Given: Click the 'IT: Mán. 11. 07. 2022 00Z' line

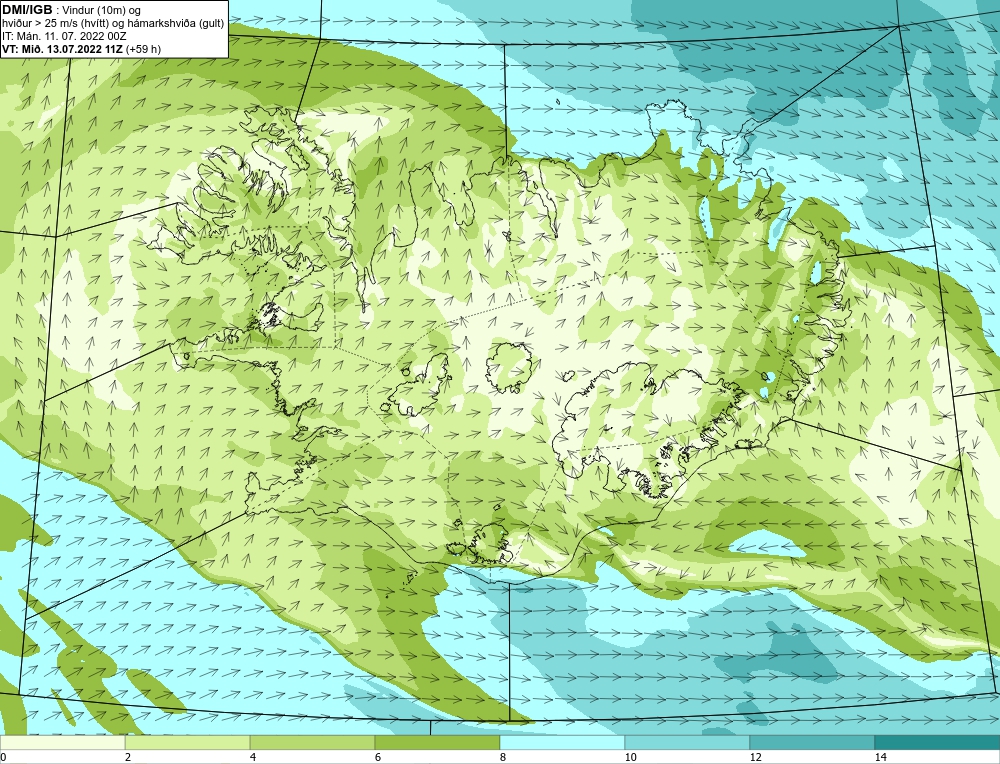Looking at the screenshot, I should 64,36.
